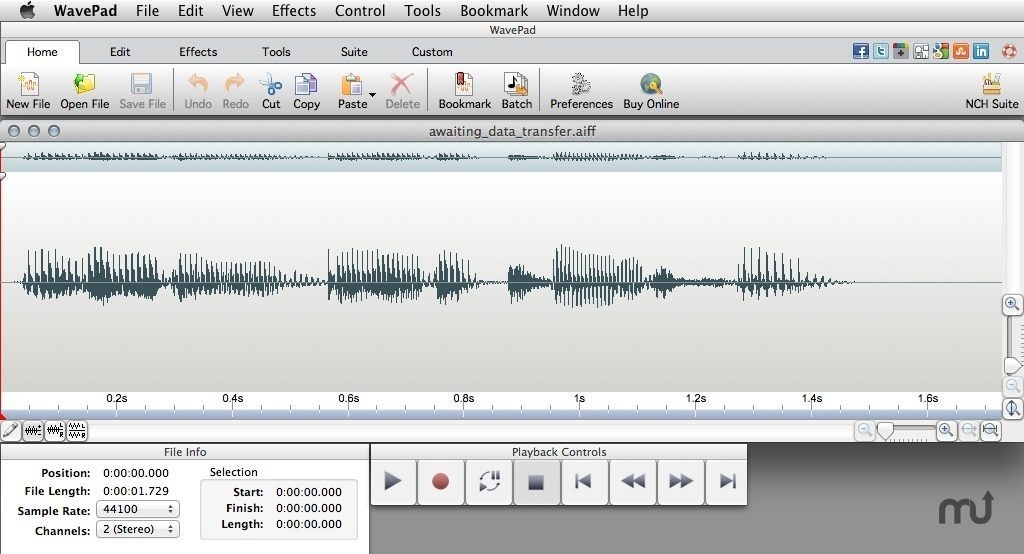Viewport: 1024px width, 554px height.
Task: Expand the Paste options dropdown arrow
Action: tap(372, 95)
